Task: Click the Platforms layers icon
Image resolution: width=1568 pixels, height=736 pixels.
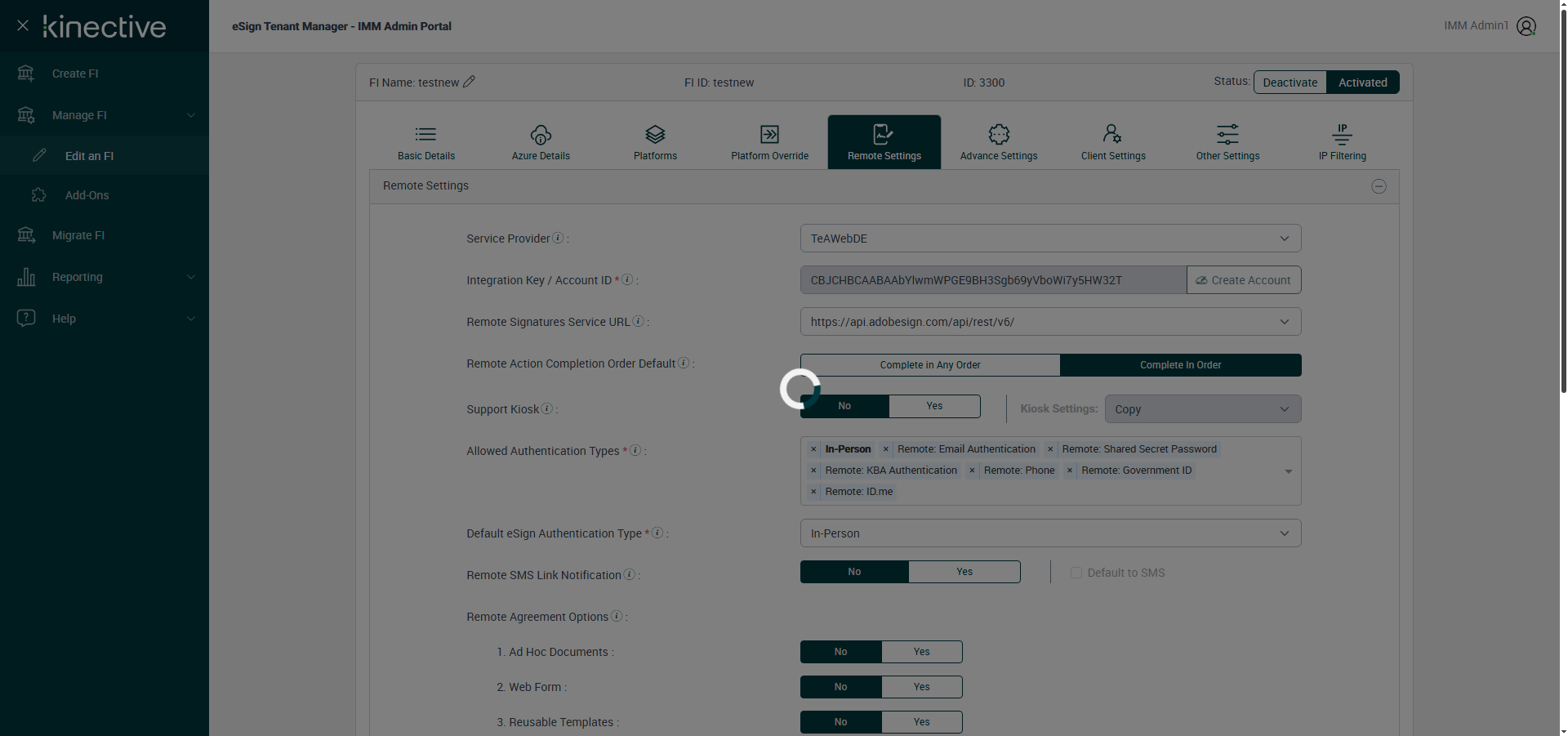Action: (x=655, y=134)
